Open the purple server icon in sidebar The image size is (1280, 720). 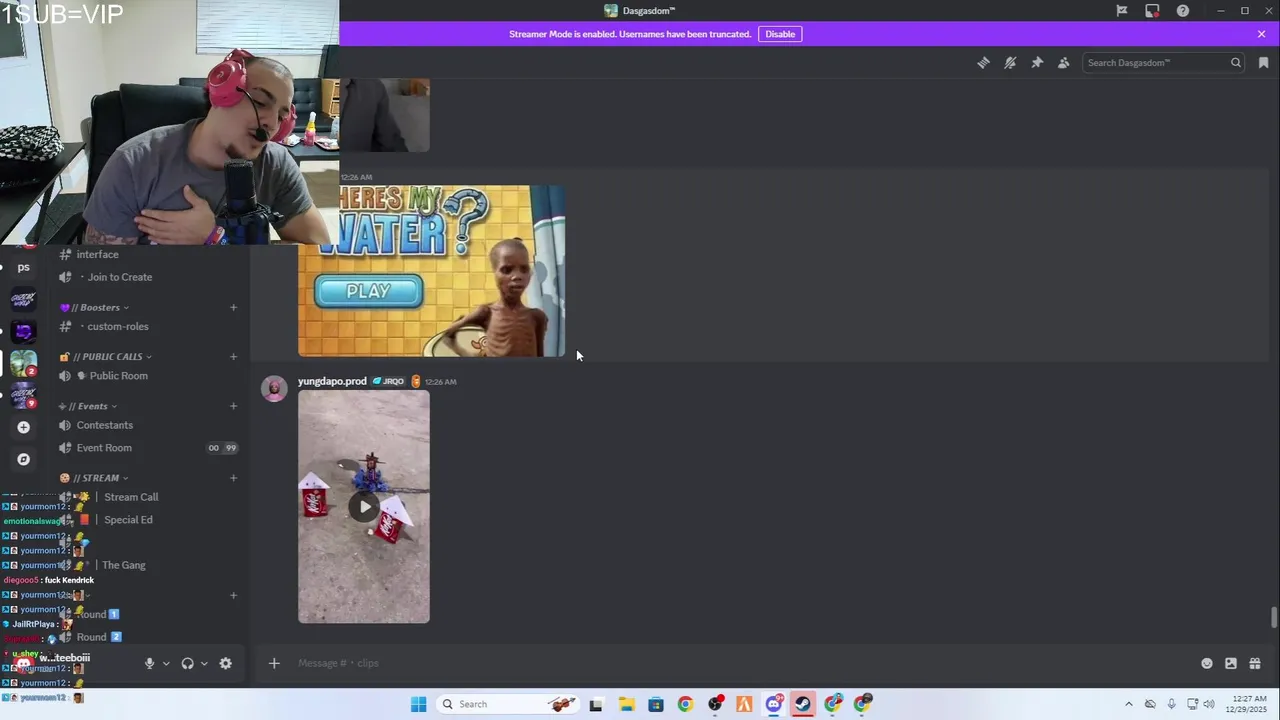(x=23, y=331)
